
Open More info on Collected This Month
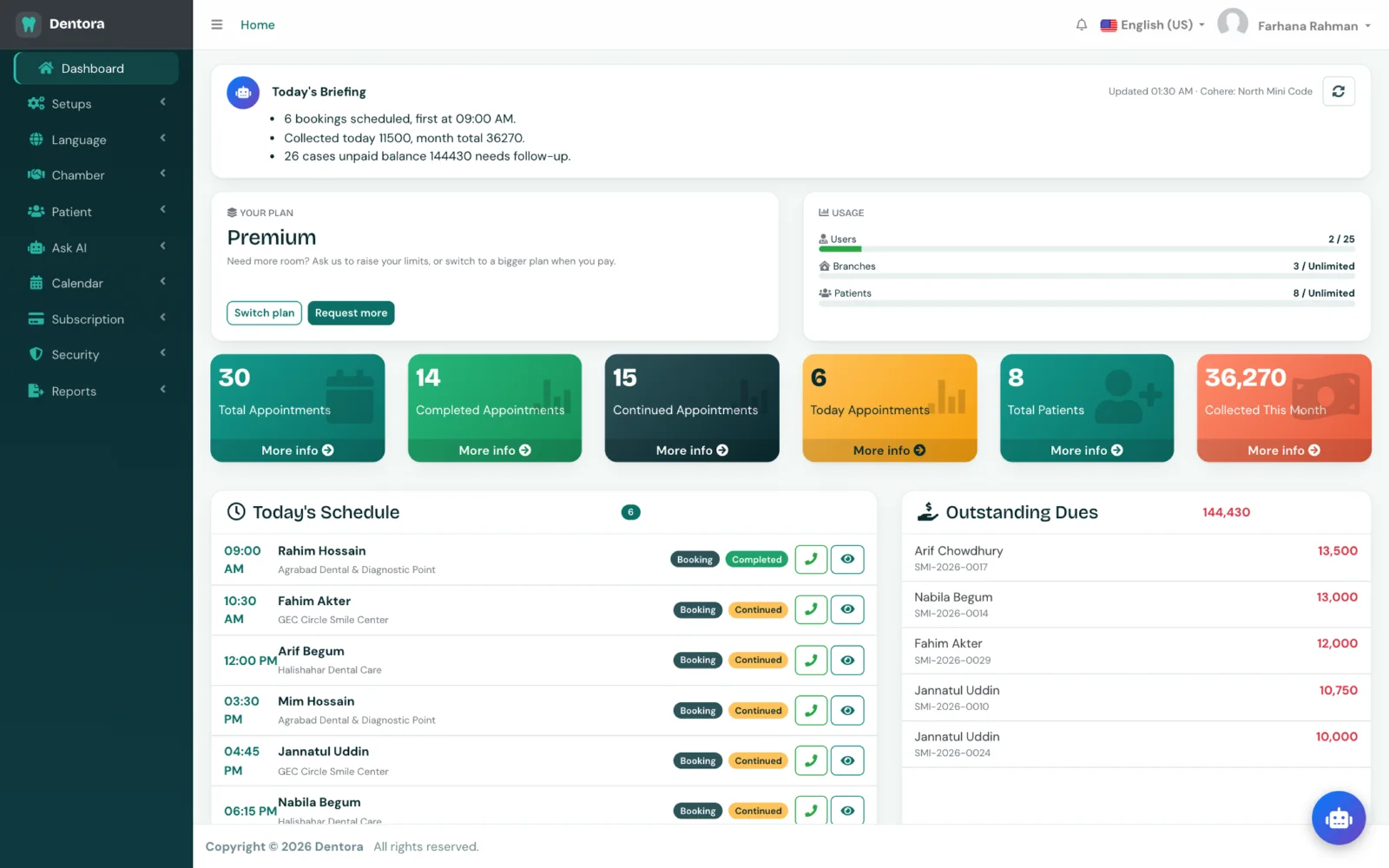1284,450
